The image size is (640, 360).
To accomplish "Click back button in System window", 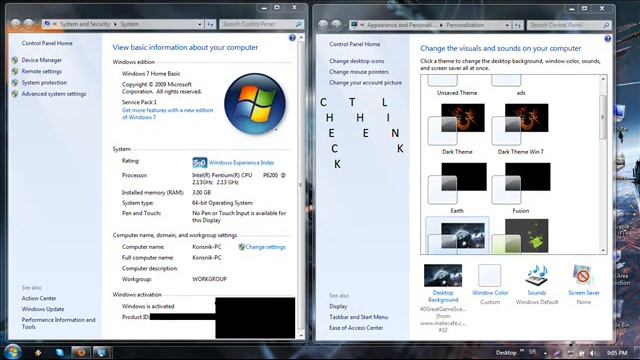I will (x=16, y=24).
